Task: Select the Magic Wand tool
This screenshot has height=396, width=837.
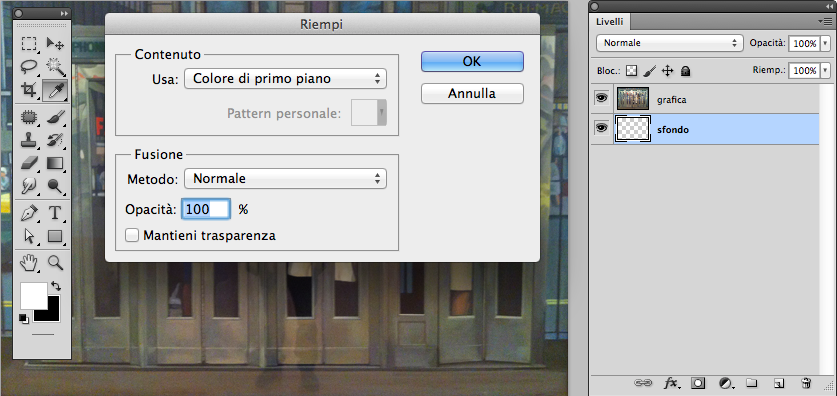Action: [55, 67]
